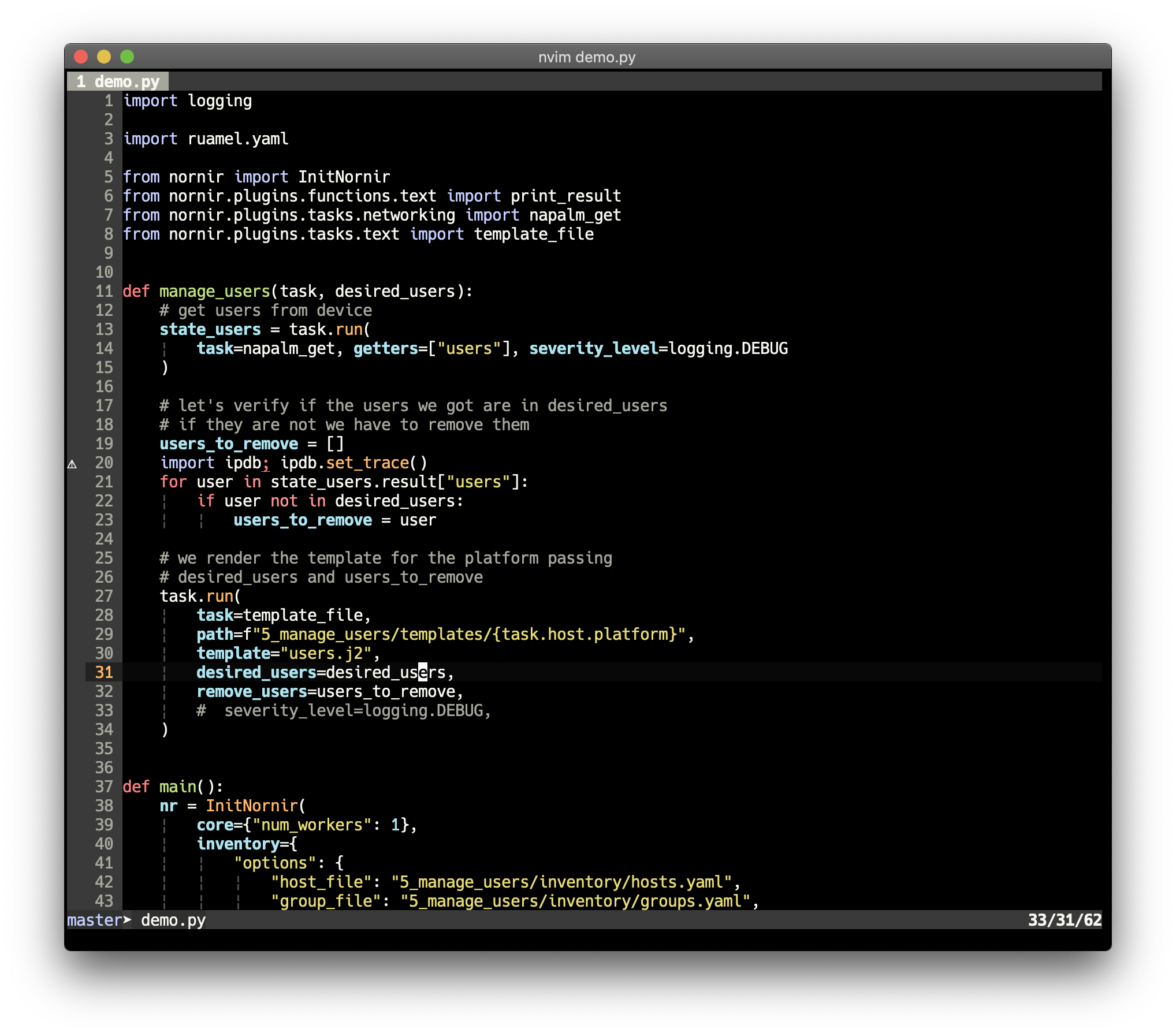1176x1036 pixels.
Task: Click the 'manage_users' function name
Action: point(215,292)
